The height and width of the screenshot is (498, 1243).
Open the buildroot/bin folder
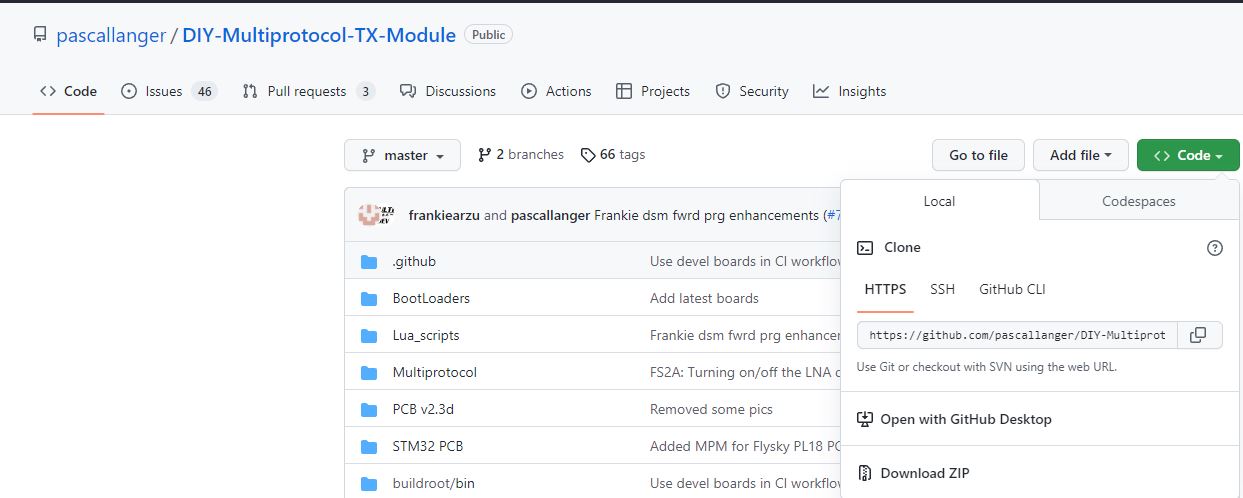[x=434, y=483]
